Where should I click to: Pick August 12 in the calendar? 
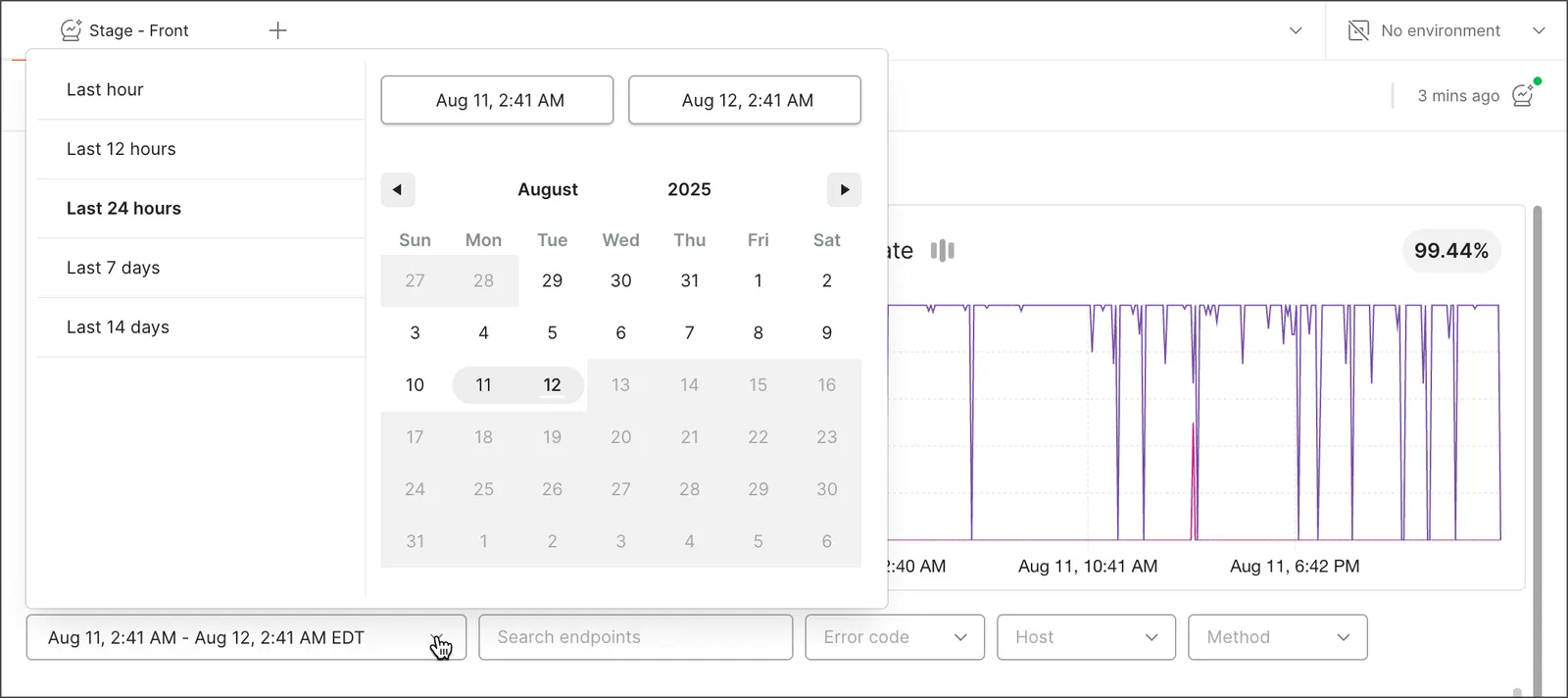553,385
